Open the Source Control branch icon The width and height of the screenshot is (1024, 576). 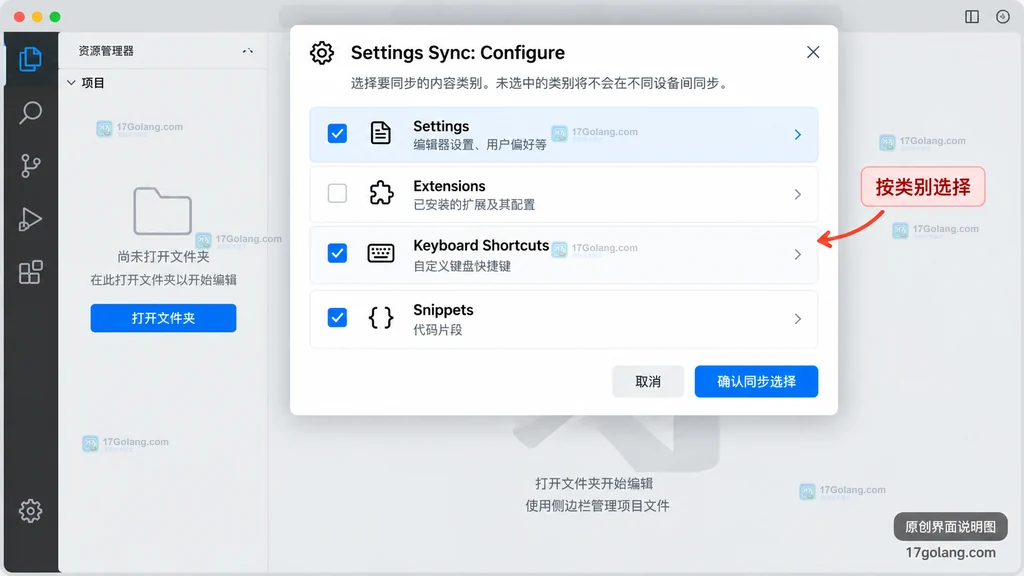[30, 166]
